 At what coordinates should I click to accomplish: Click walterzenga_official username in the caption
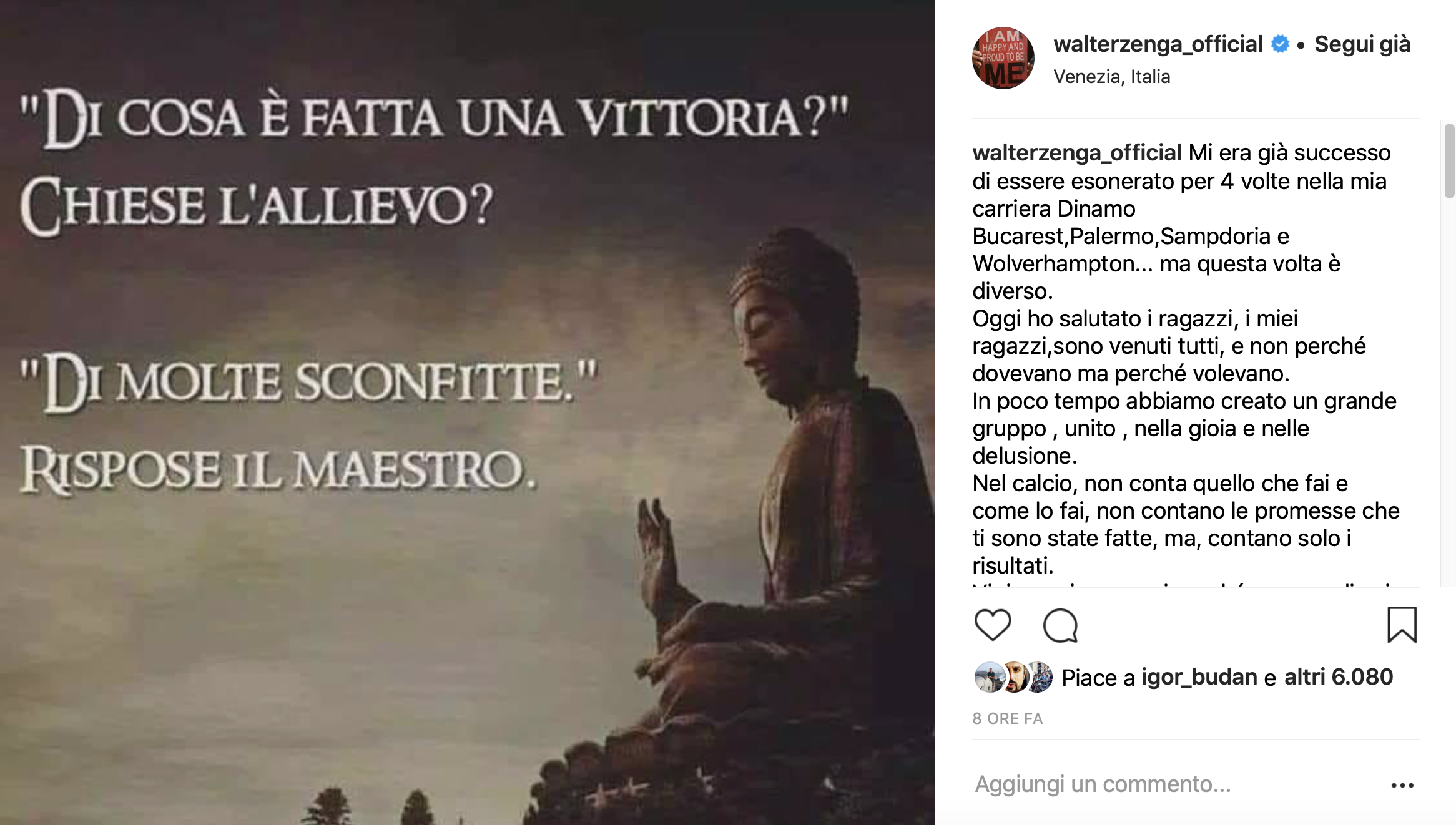pyautogui.click(x=1077, y=153)
